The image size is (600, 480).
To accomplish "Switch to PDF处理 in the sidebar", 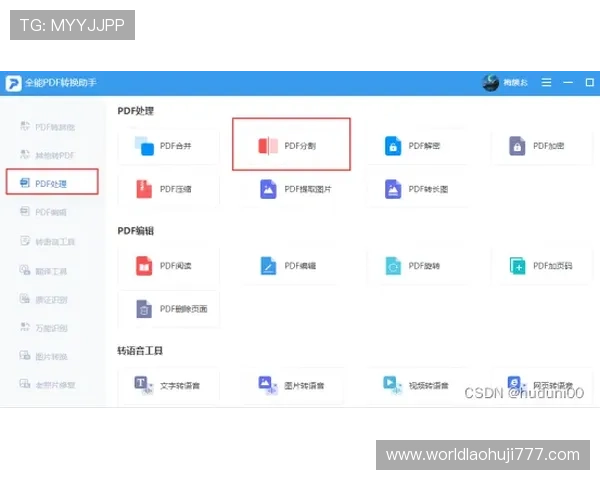I will (52, 183).
